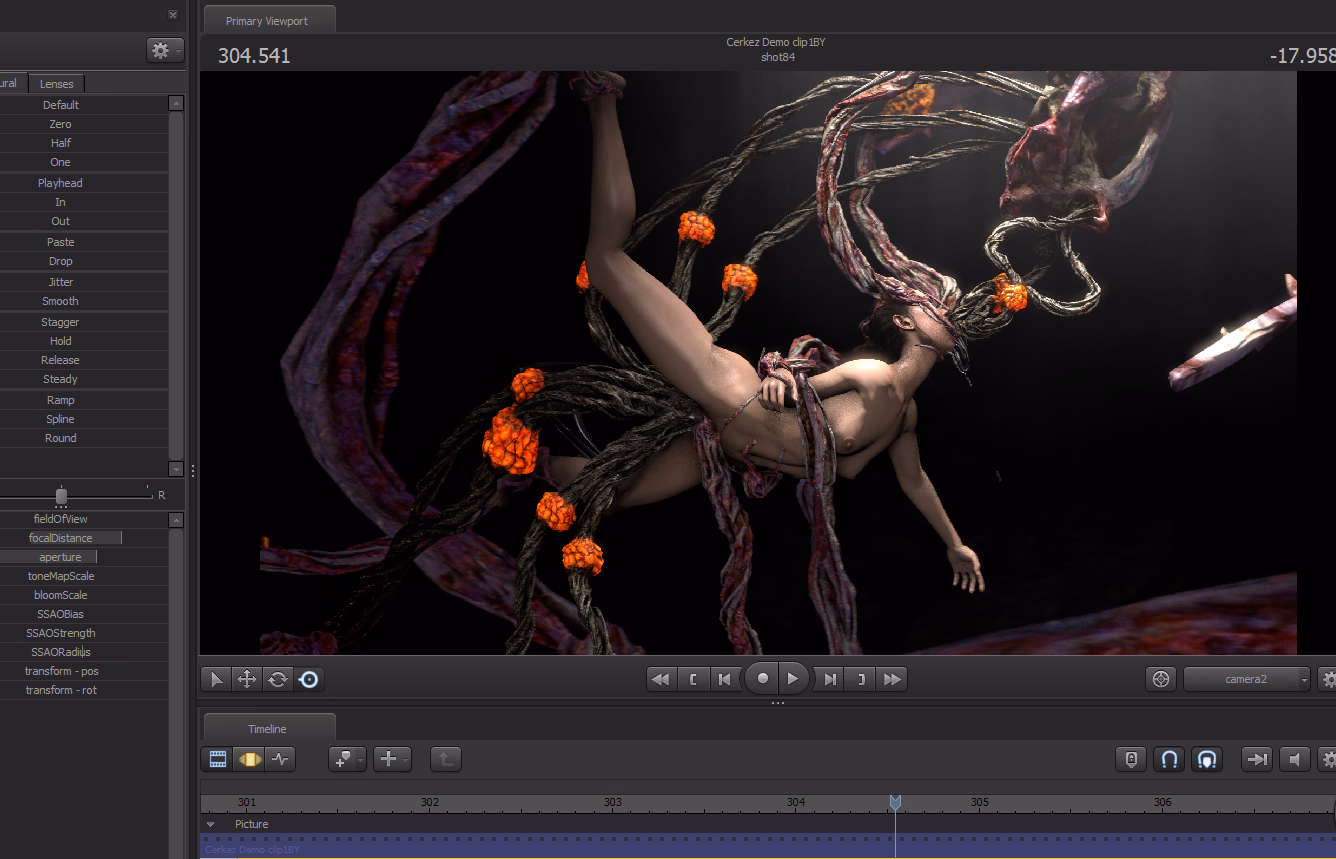Collapse the Picture track expander
Image resolution: width=1336 pixels, height=859 pixels.
(211, 825)
